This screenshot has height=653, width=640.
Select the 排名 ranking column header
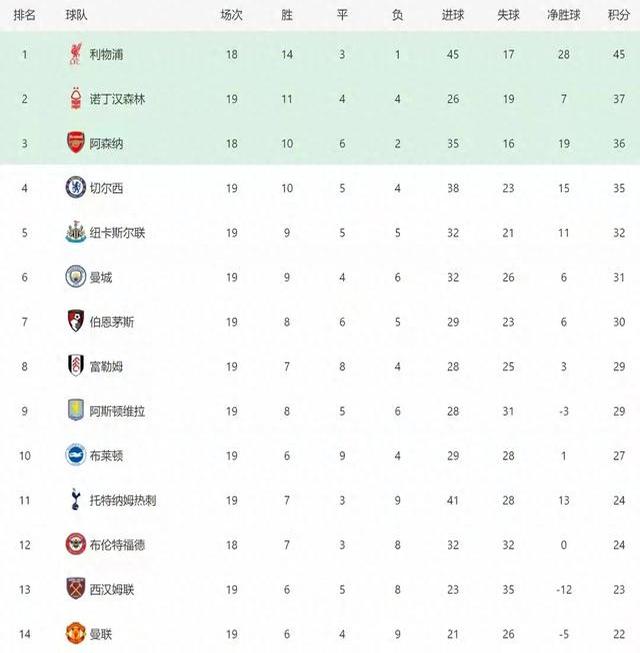(x=26, y=15)
